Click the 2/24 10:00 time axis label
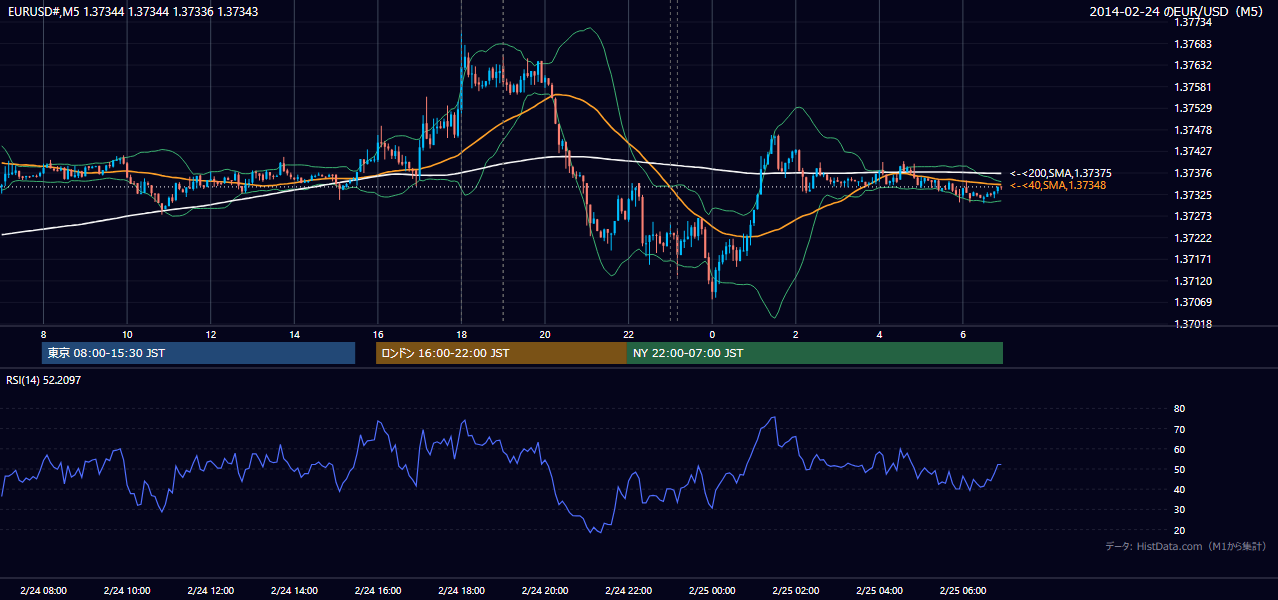 (127, 590)
